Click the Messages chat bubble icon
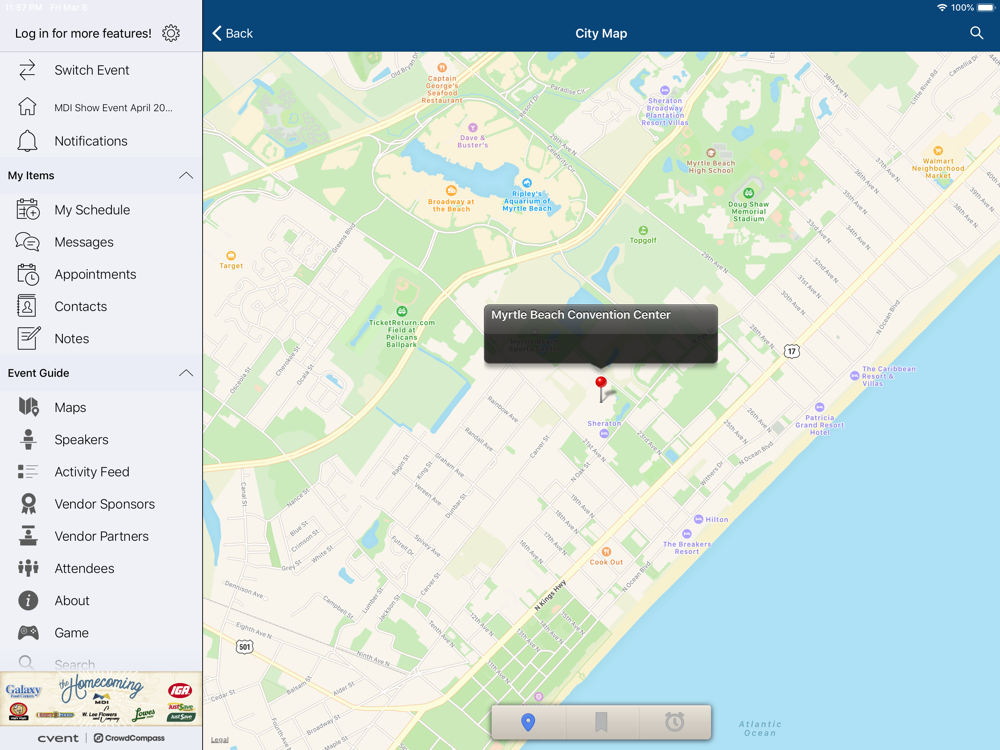Image resolution: width=1000 pixels, height=750 pixels. (x=27, y=242)
